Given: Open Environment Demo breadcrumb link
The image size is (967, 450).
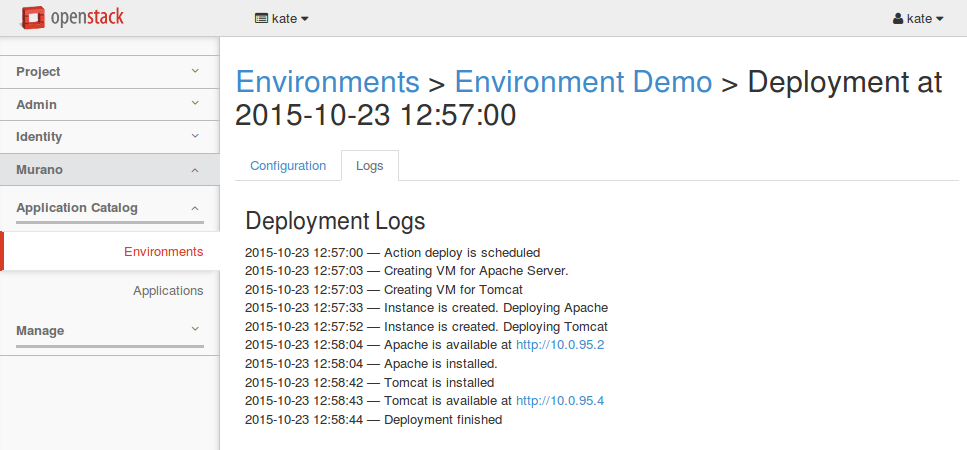Looking at the screenshot, I should pyautogui.click(x=583, y=82).
